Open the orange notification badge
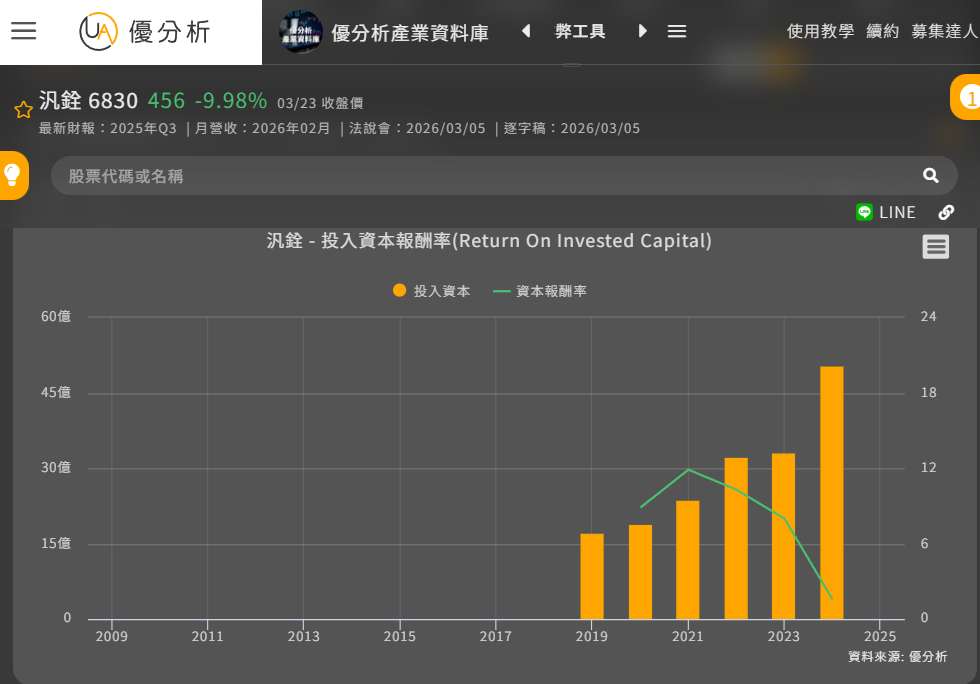The width and height of the screenshot is (980, 684). tap(967, 97)
